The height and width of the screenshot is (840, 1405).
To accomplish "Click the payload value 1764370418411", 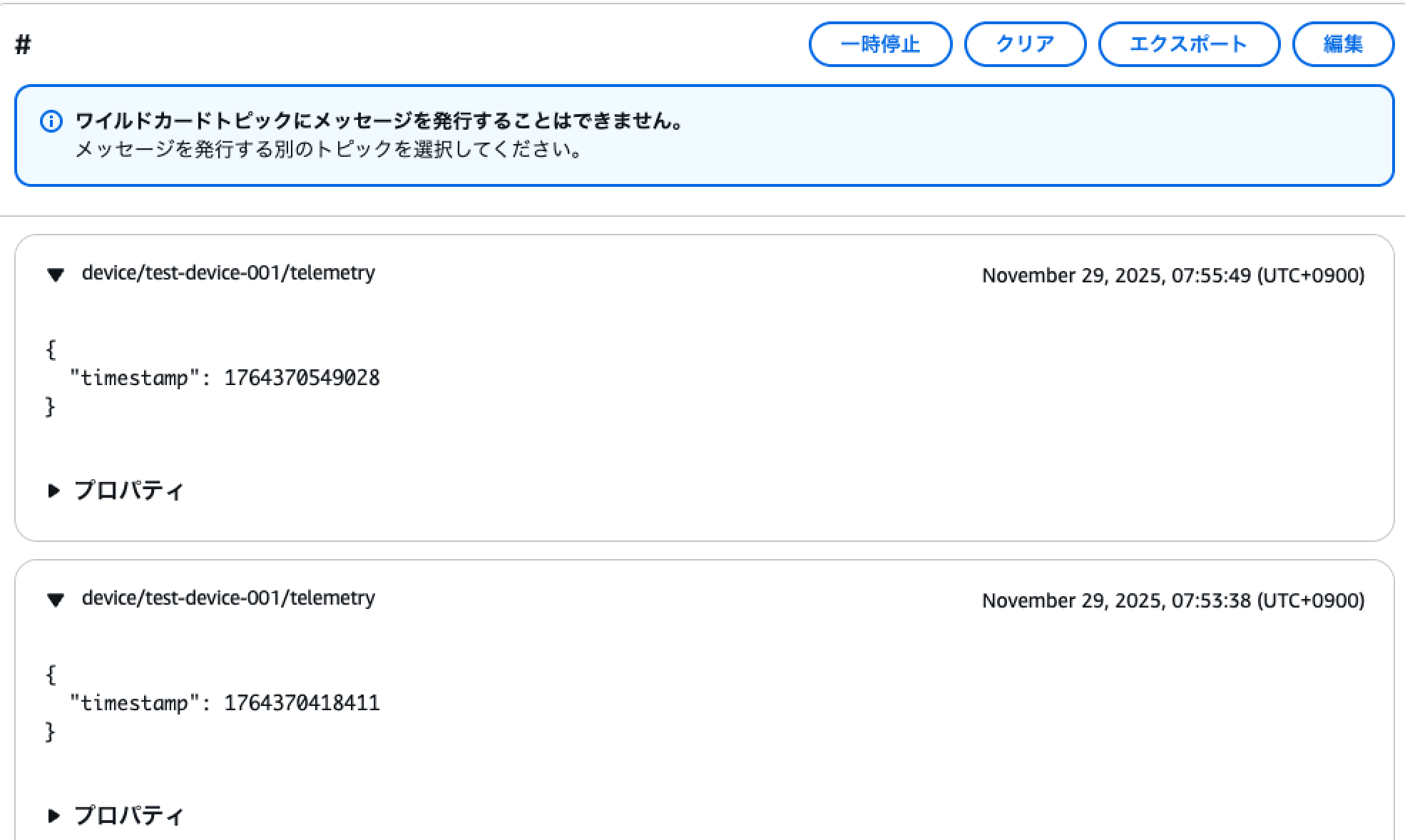I will 302,703.
